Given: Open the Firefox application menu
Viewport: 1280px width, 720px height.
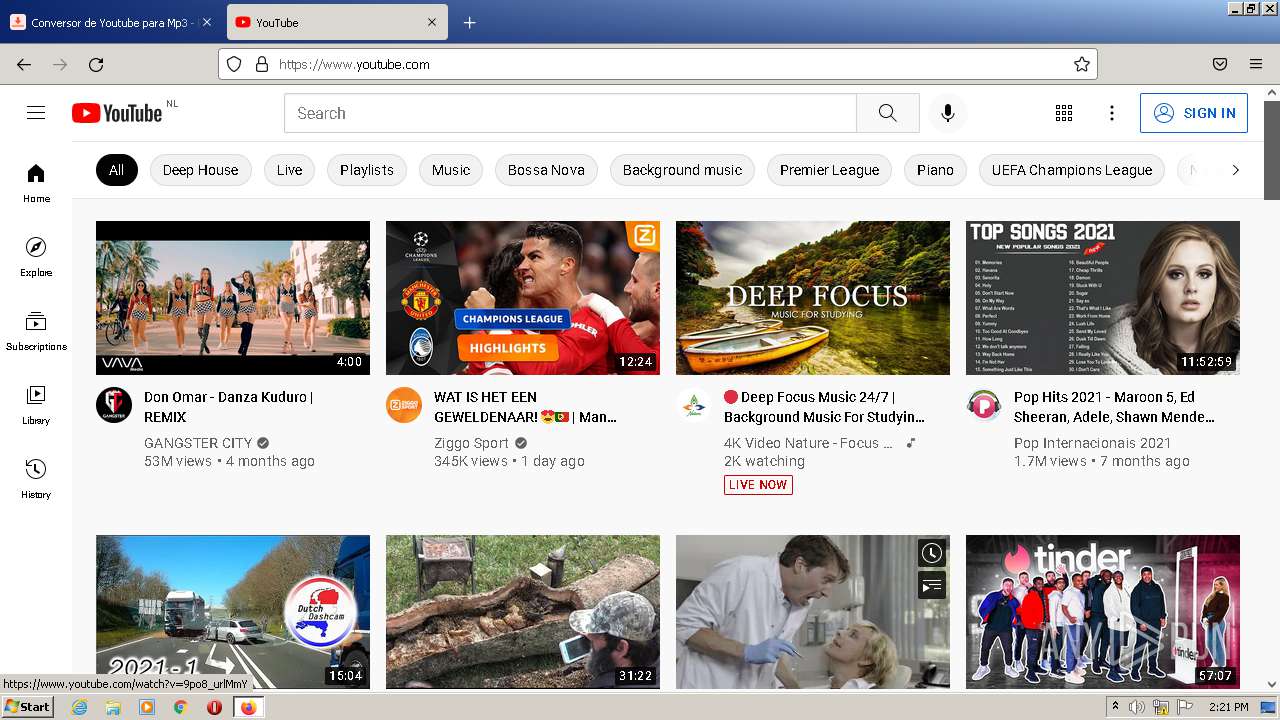Looking at the screenshot, I should click(1256, 64).
